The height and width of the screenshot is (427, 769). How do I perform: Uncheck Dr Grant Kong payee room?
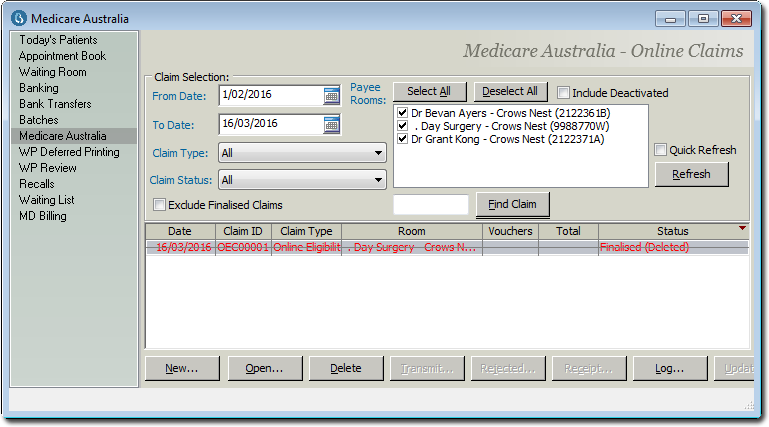pyautogui.click(x=402, y=139)
